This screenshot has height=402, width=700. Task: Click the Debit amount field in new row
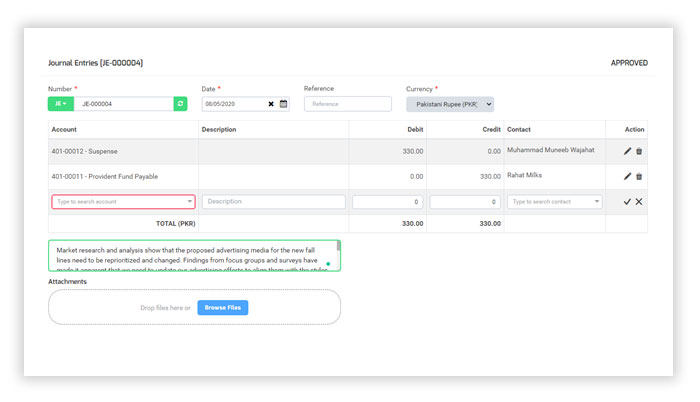point(388,201)
